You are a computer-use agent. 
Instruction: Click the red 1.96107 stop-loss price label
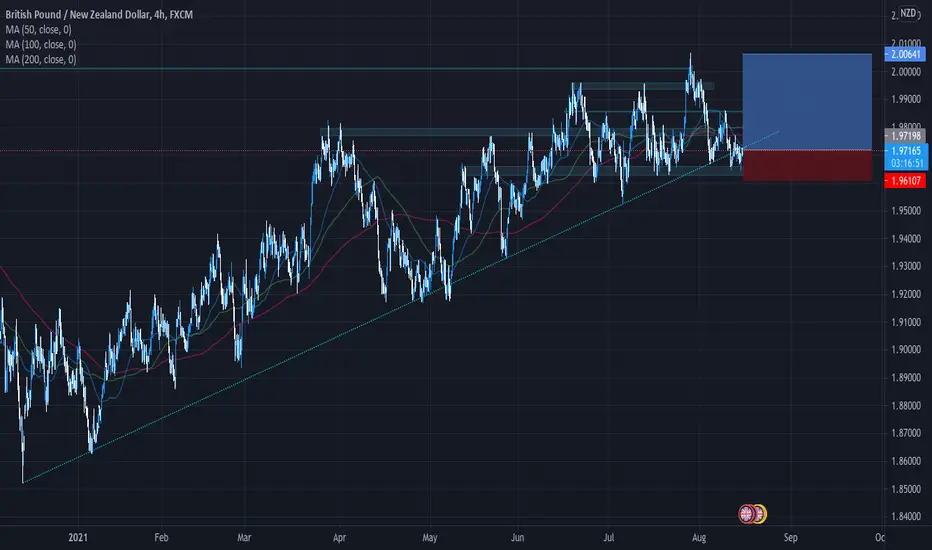click(905, 180)
